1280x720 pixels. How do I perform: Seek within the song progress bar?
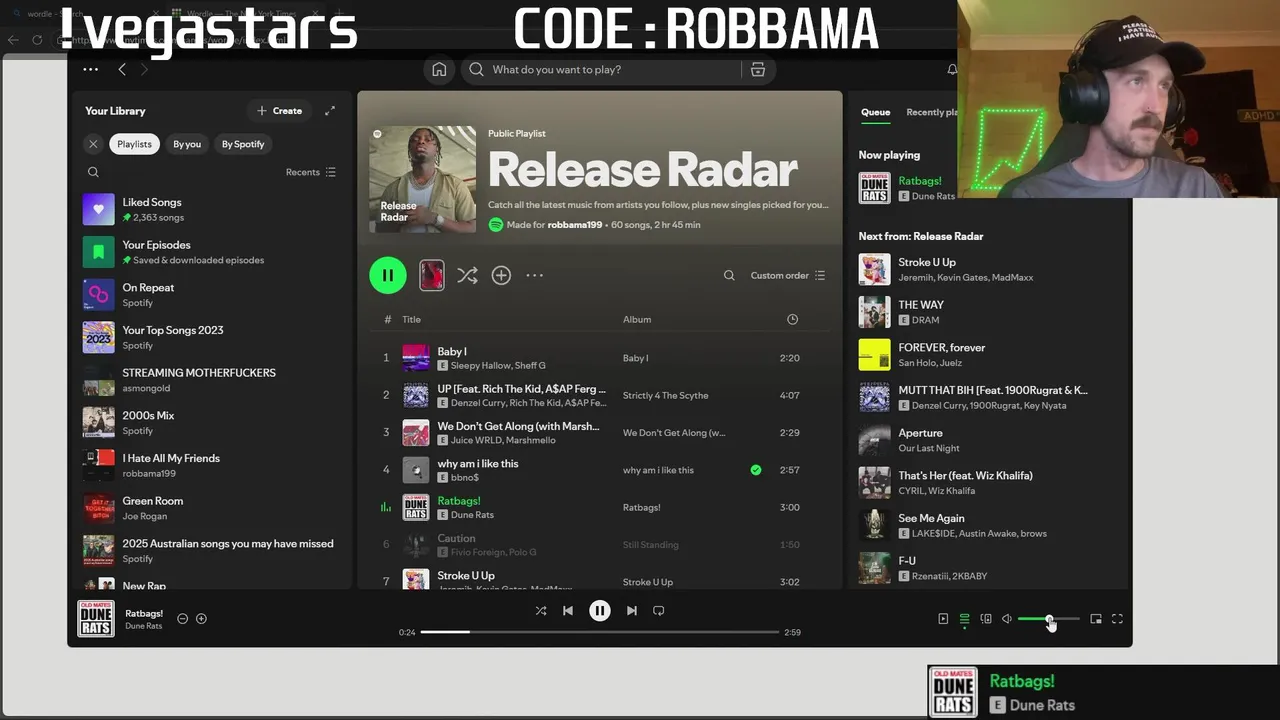(600, 632)
